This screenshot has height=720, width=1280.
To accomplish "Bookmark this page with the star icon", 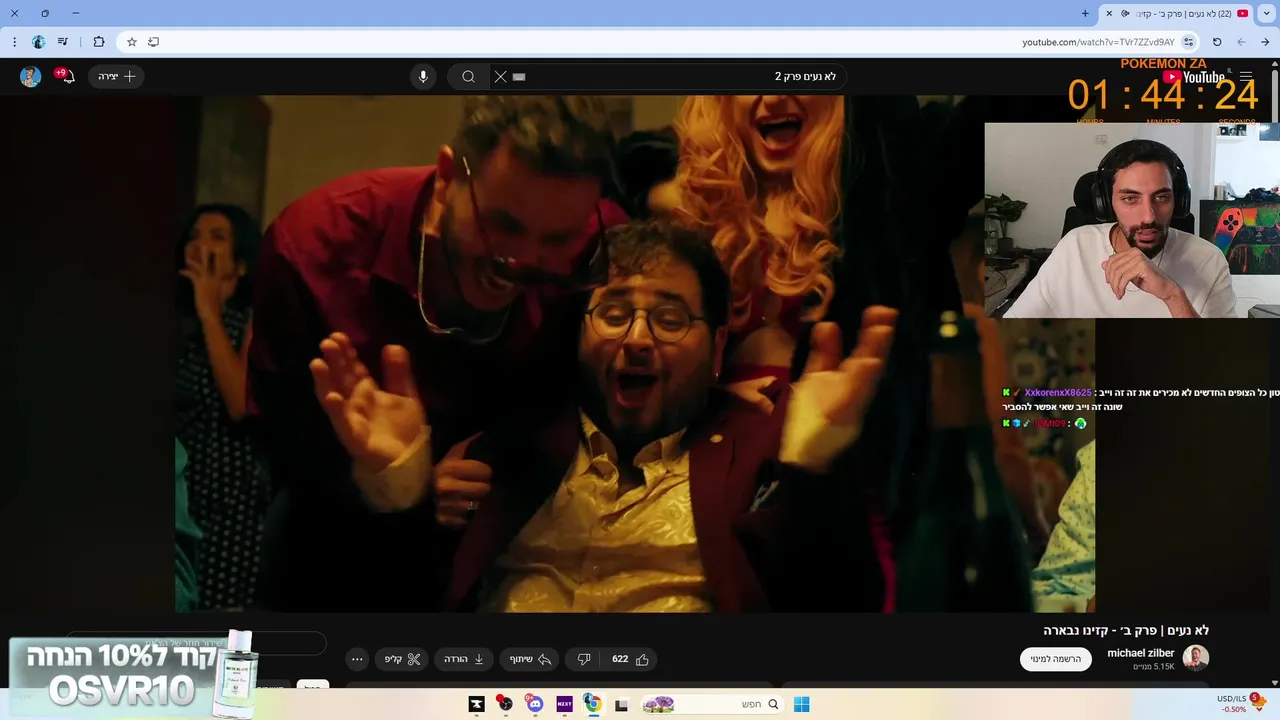I will click(131, 42).
